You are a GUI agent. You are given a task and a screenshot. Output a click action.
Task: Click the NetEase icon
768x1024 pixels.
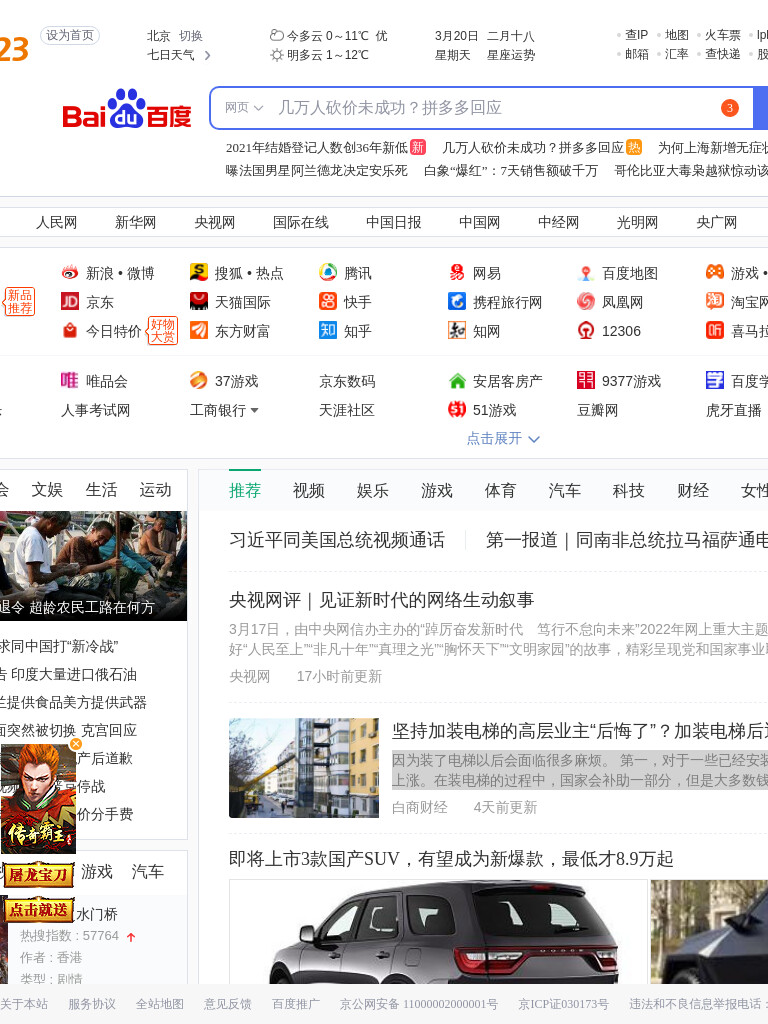pos(457,272)
